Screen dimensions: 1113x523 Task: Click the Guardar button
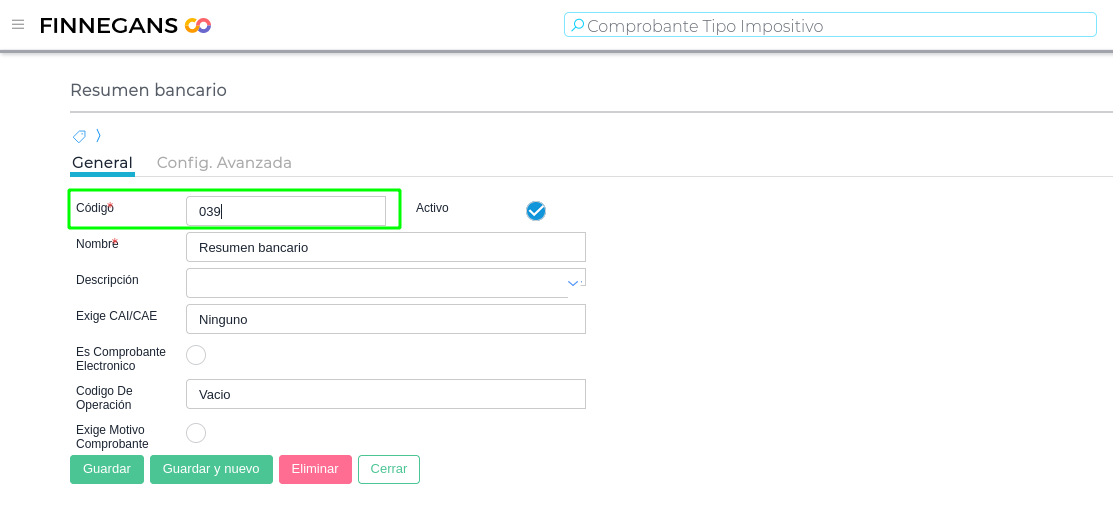pyautogui.click(x=107, y=469)
